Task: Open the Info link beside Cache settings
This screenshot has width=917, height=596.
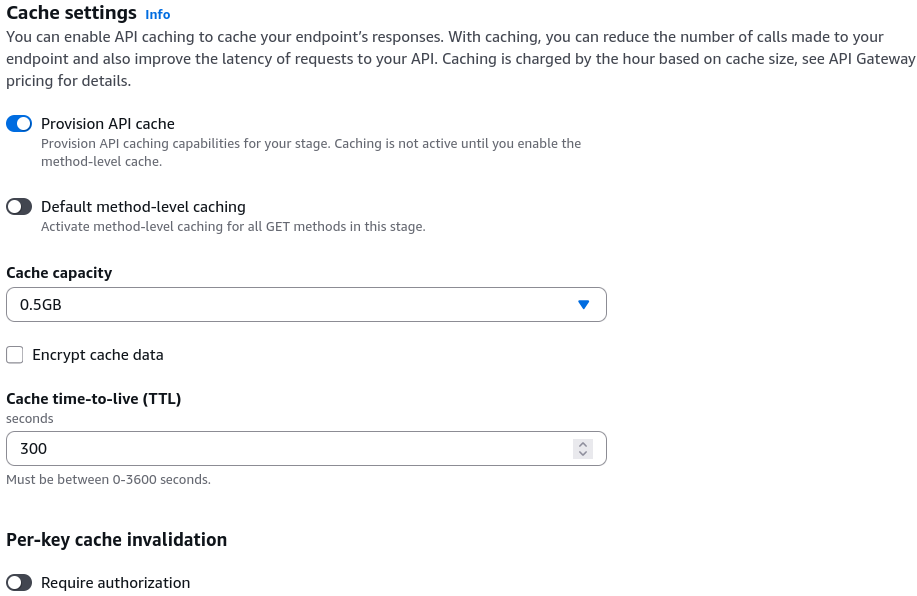Action: point(157,14)
